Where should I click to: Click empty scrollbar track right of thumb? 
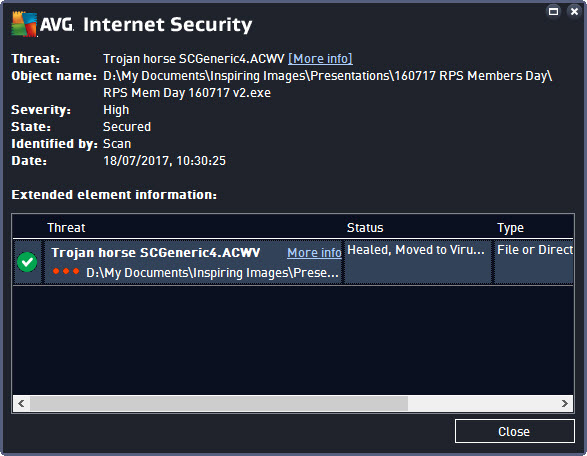(x=482, y=403)
